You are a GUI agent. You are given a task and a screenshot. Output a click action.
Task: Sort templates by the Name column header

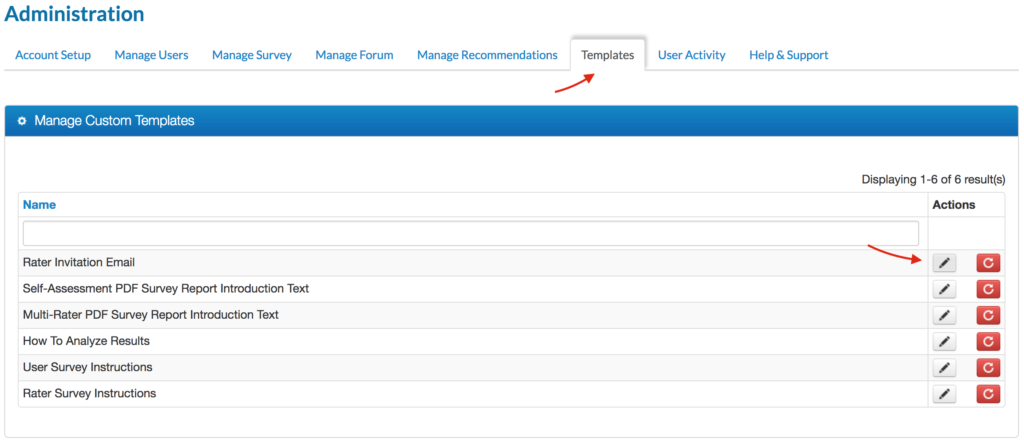tap(39, 205)
